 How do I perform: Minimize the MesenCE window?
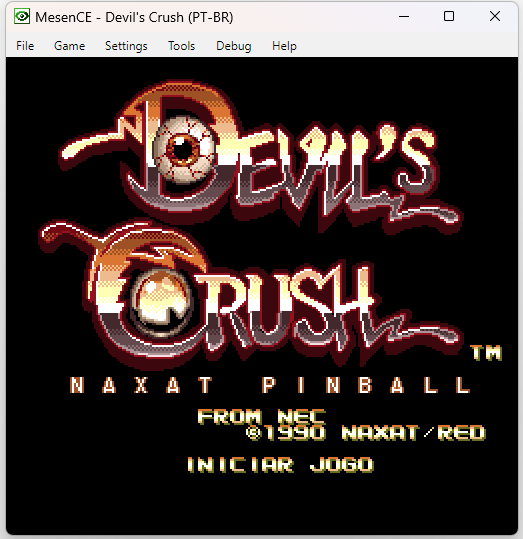point(404,16)
